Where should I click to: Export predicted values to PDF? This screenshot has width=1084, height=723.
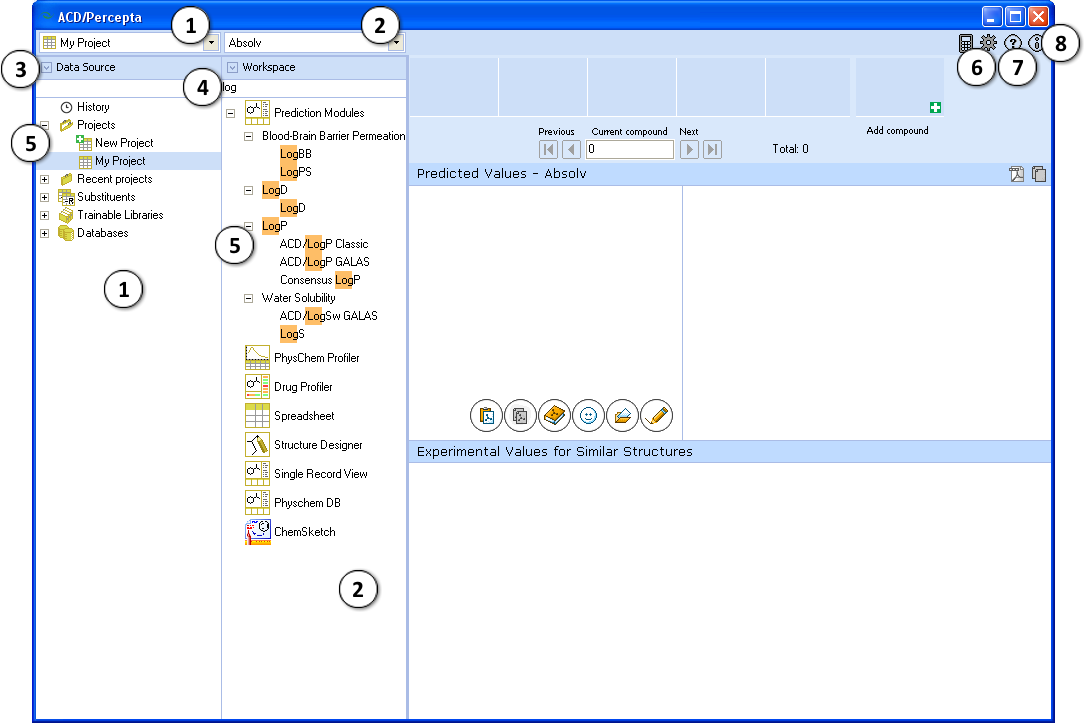[1016, 174]
